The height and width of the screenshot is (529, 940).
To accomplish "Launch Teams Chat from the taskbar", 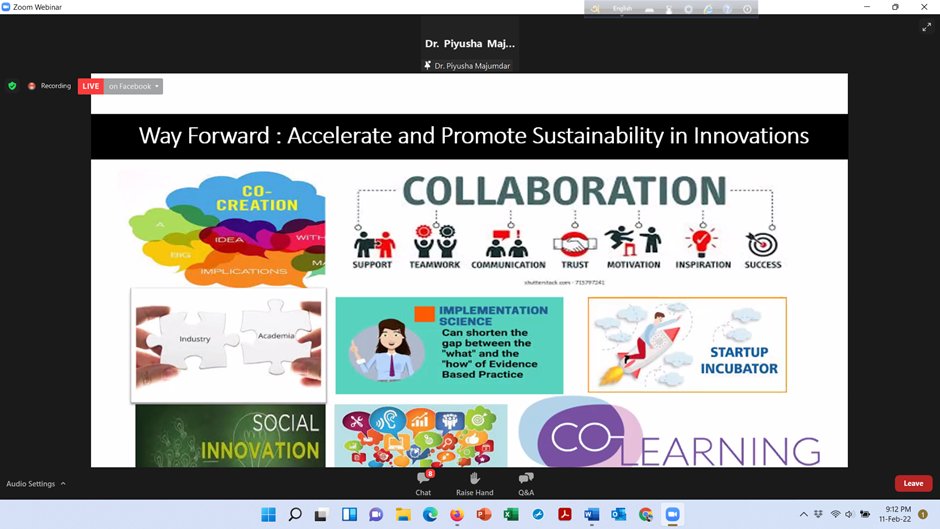I will pos(376,515).
